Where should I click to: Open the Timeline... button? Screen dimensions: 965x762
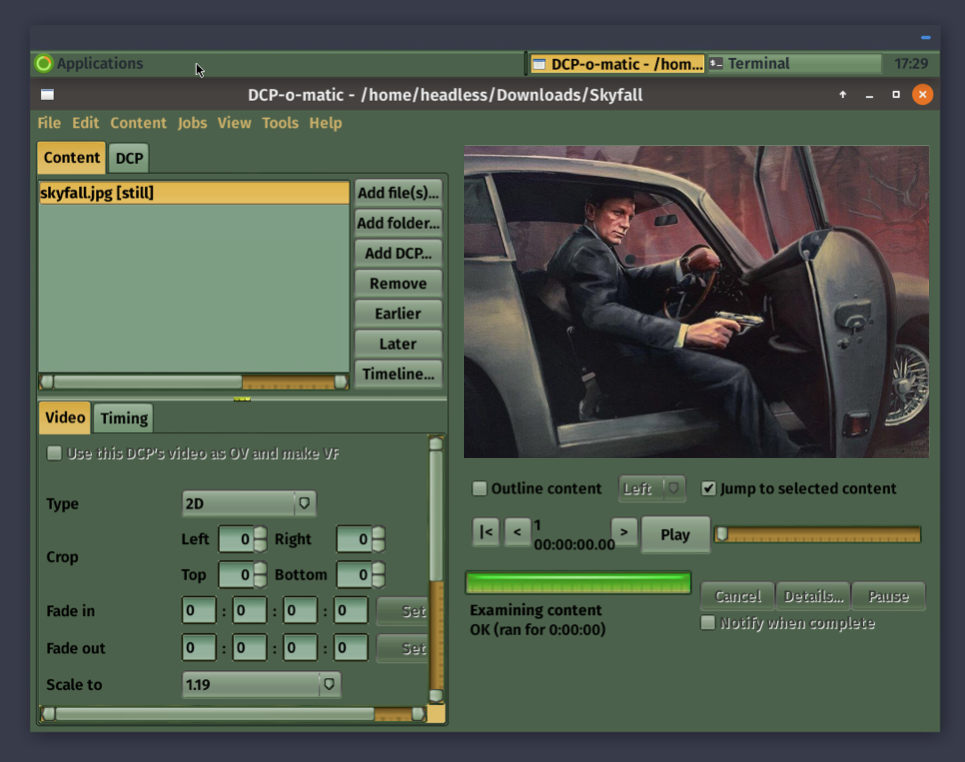point(398,374)
